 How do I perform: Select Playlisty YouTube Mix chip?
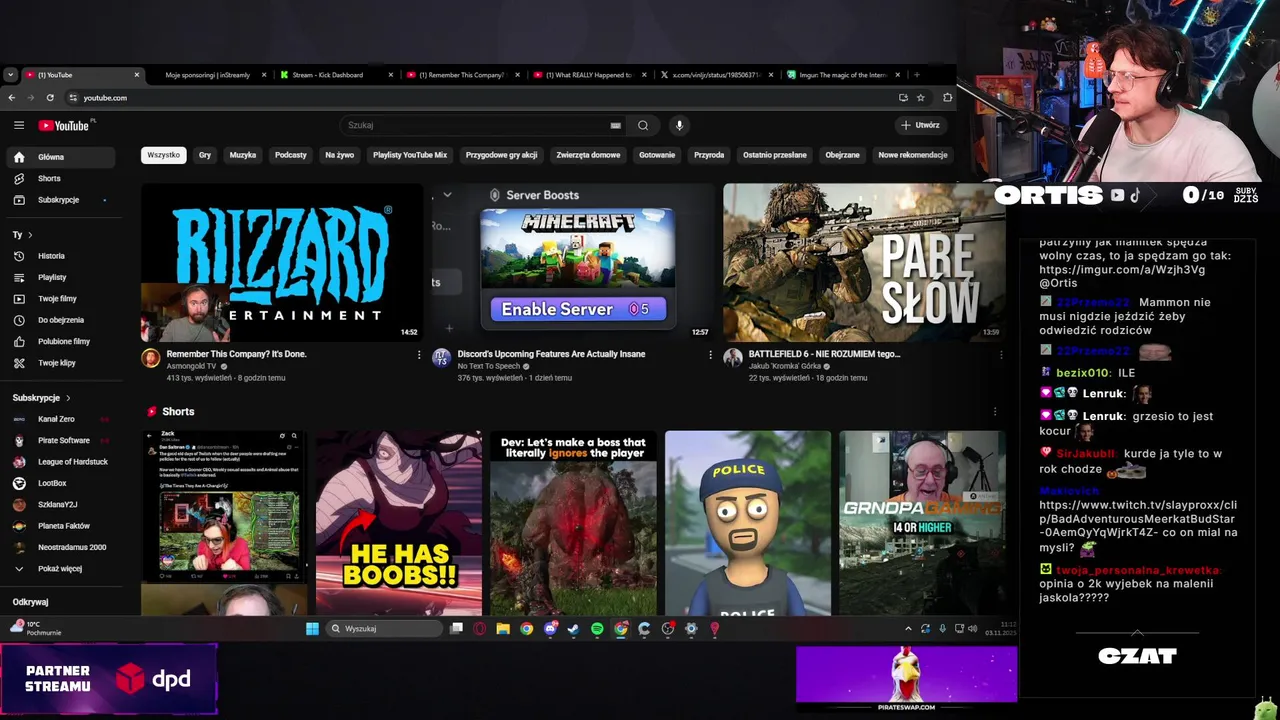tap(410, 155)
